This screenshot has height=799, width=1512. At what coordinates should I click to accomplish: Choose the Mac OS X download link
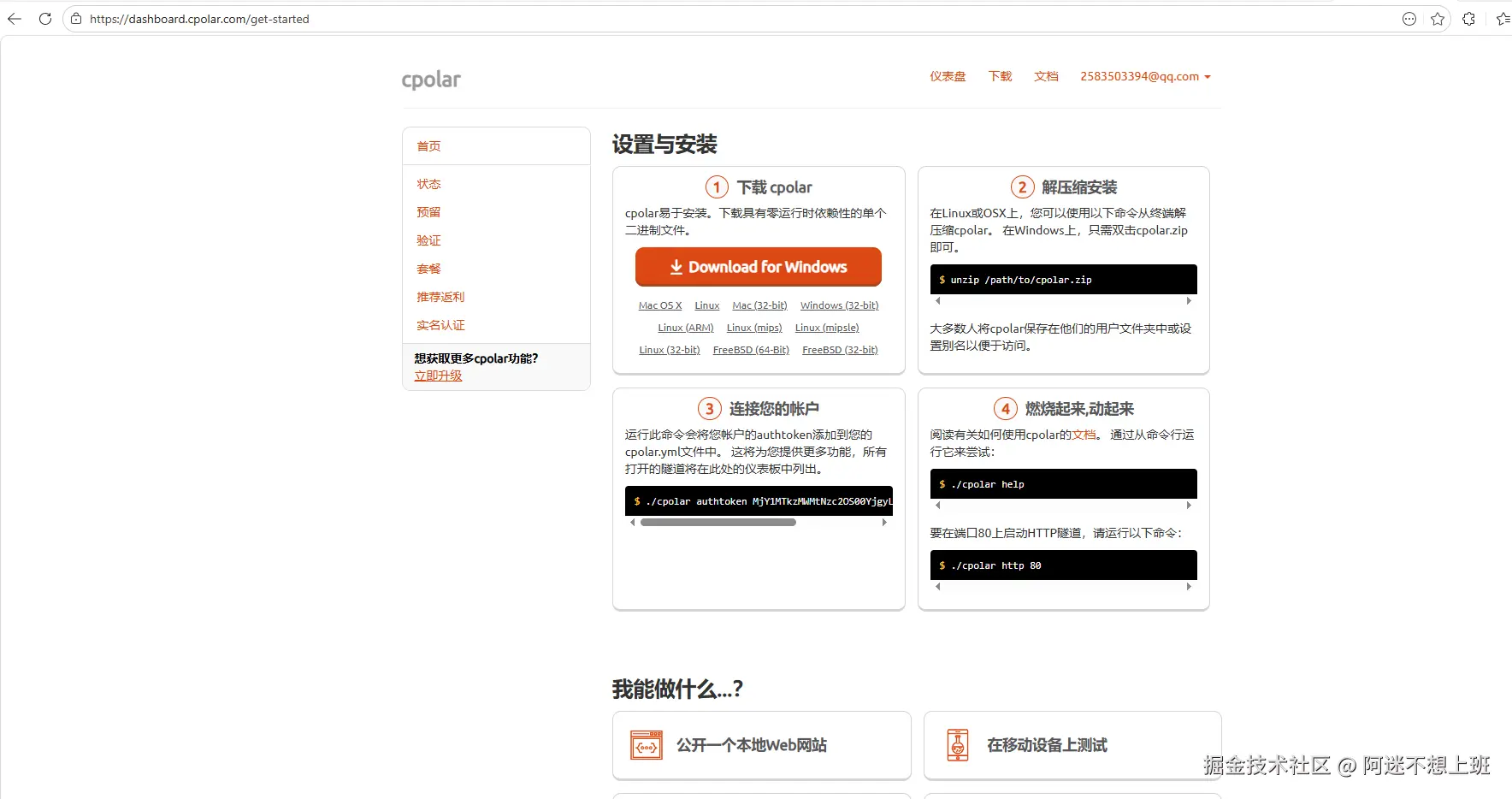(x=660, y=305)
